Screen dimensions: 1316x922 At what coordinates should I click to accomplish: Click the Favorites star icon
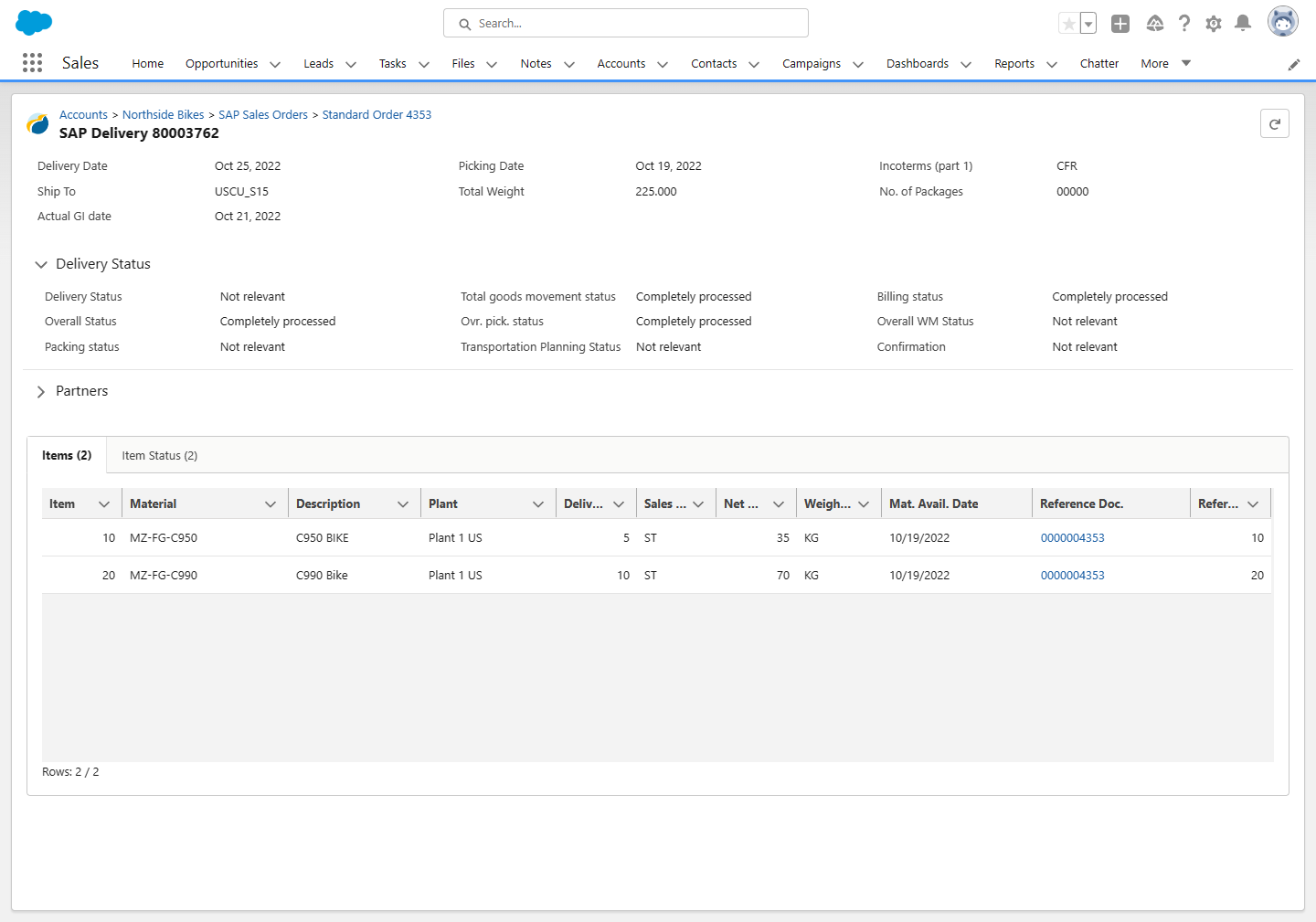(x=1068, y=24)
